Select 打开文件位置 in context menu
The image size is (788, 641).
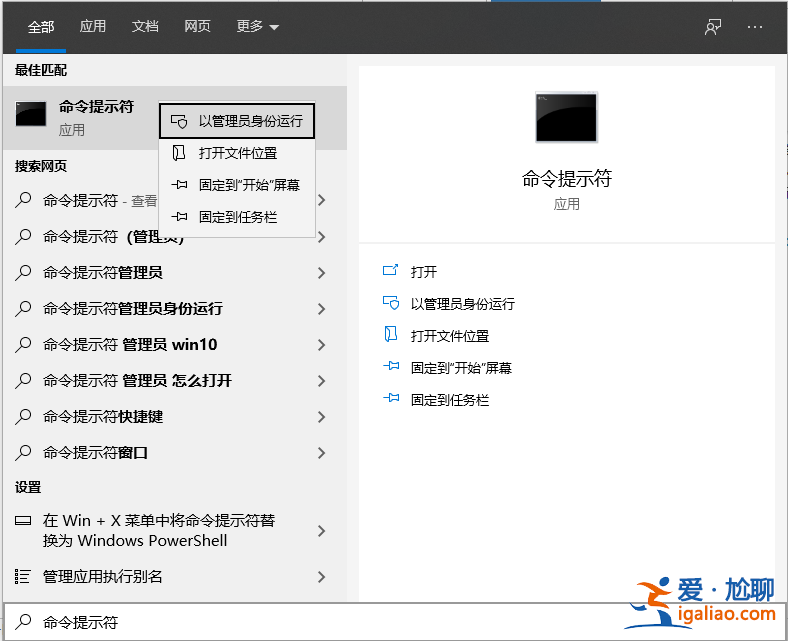pyautogui.click(x=237, y=153)
